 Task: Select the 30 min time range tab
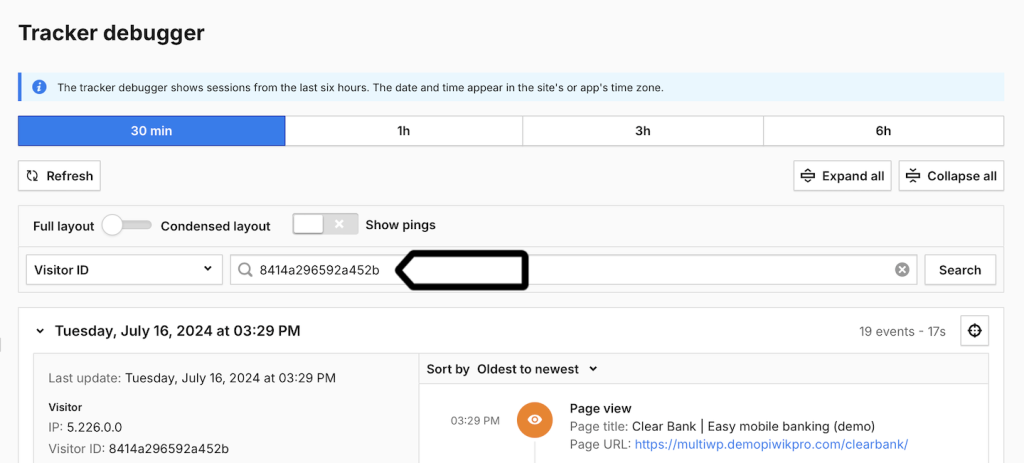tap(152, 131)
